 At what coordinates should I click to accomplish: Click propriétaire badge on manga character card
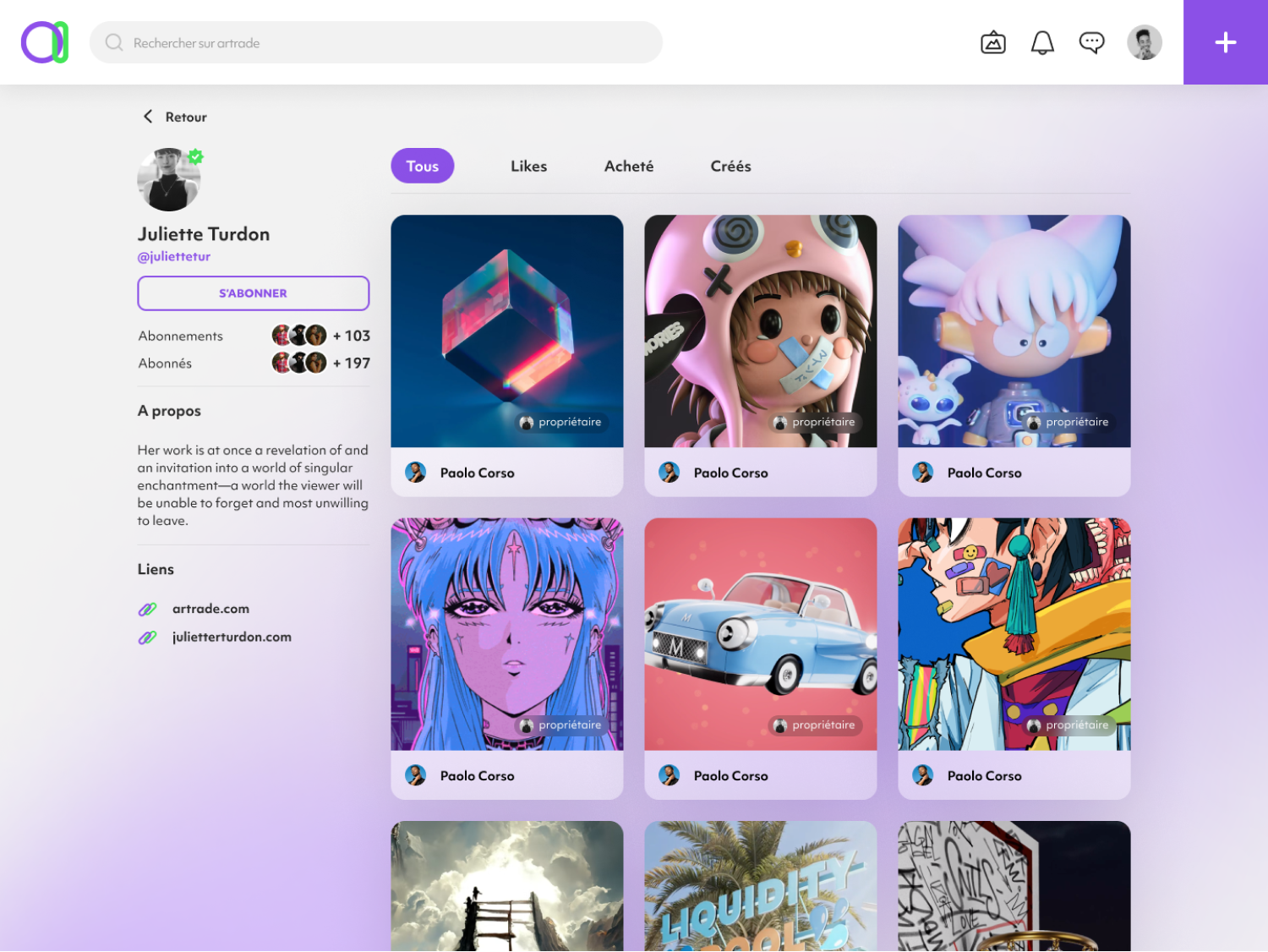pyautogui.click(x=1069, y=725)
